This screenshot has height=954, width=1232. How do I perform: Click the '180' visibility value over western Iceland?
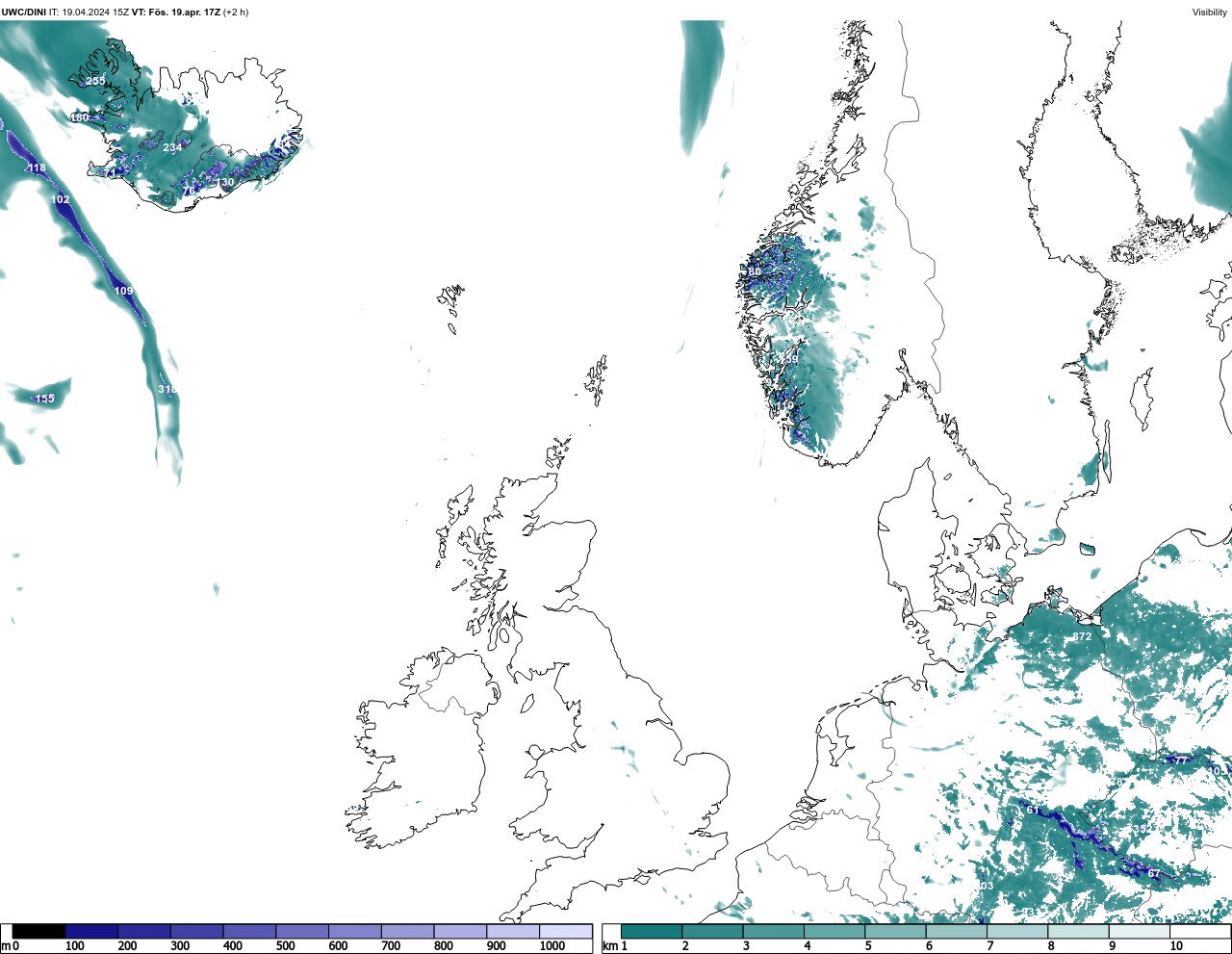80,117
